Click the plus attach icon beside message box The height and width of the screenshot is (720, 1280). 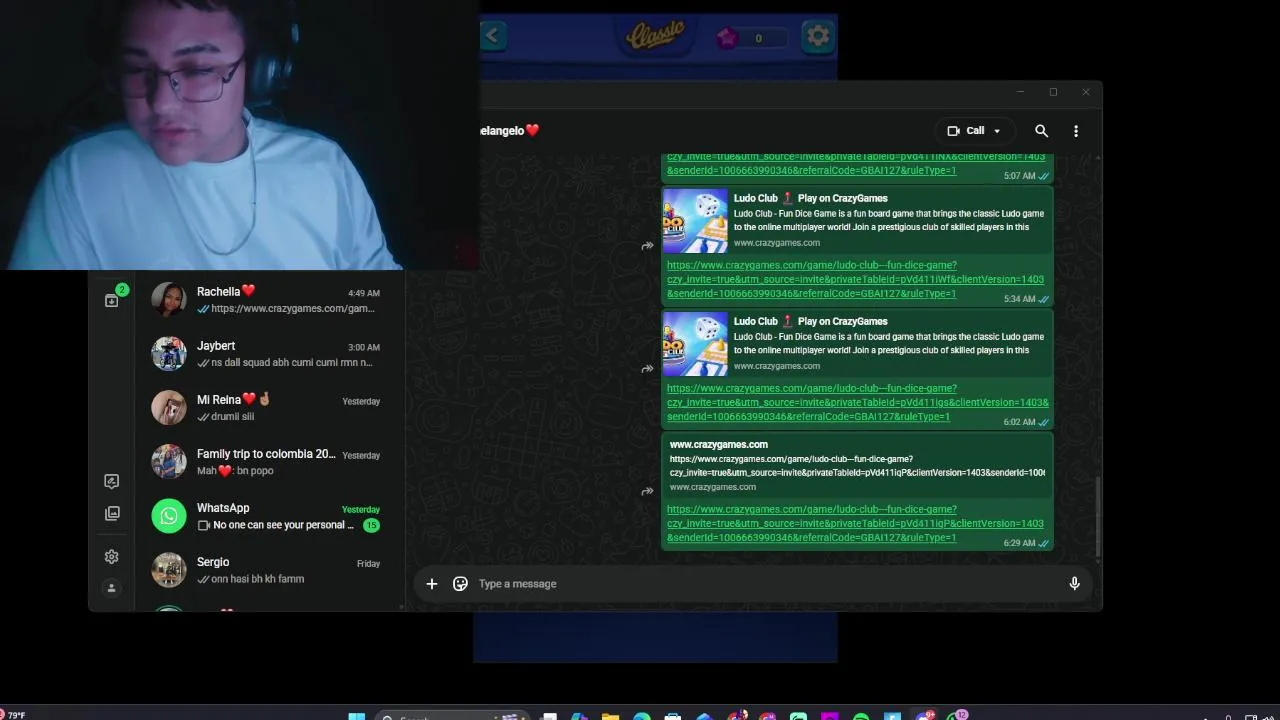(432, 584)
